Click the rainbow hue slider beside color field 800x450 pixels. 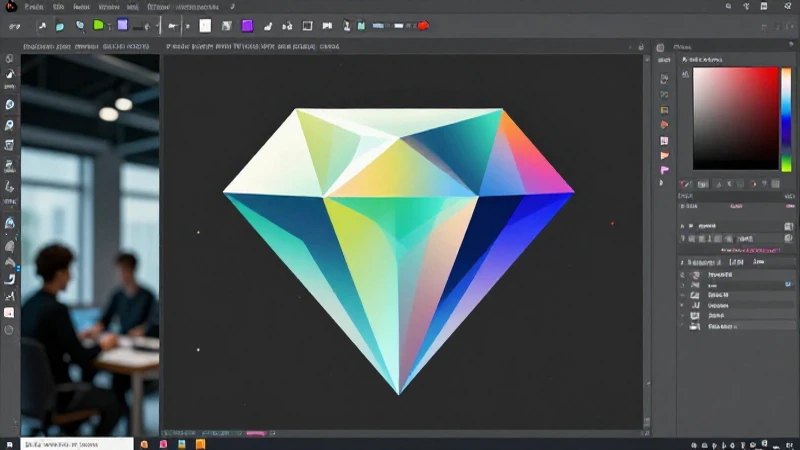tap(786, 118)
